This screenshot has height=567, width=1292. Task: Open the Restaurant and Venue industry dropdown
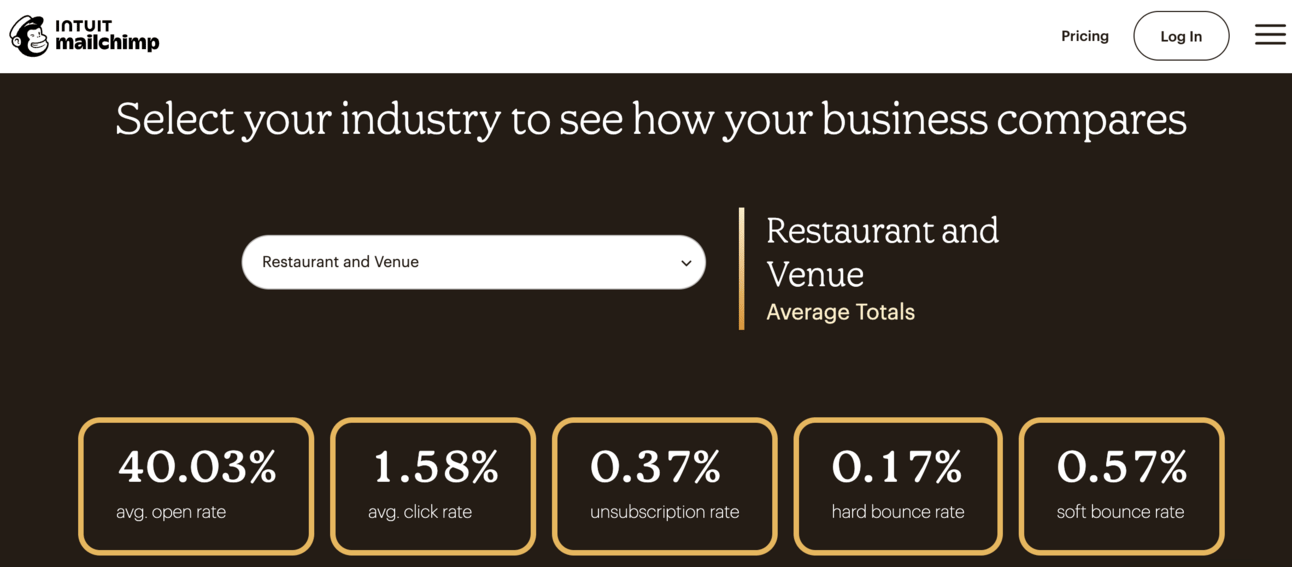click(x=473, y=262)
